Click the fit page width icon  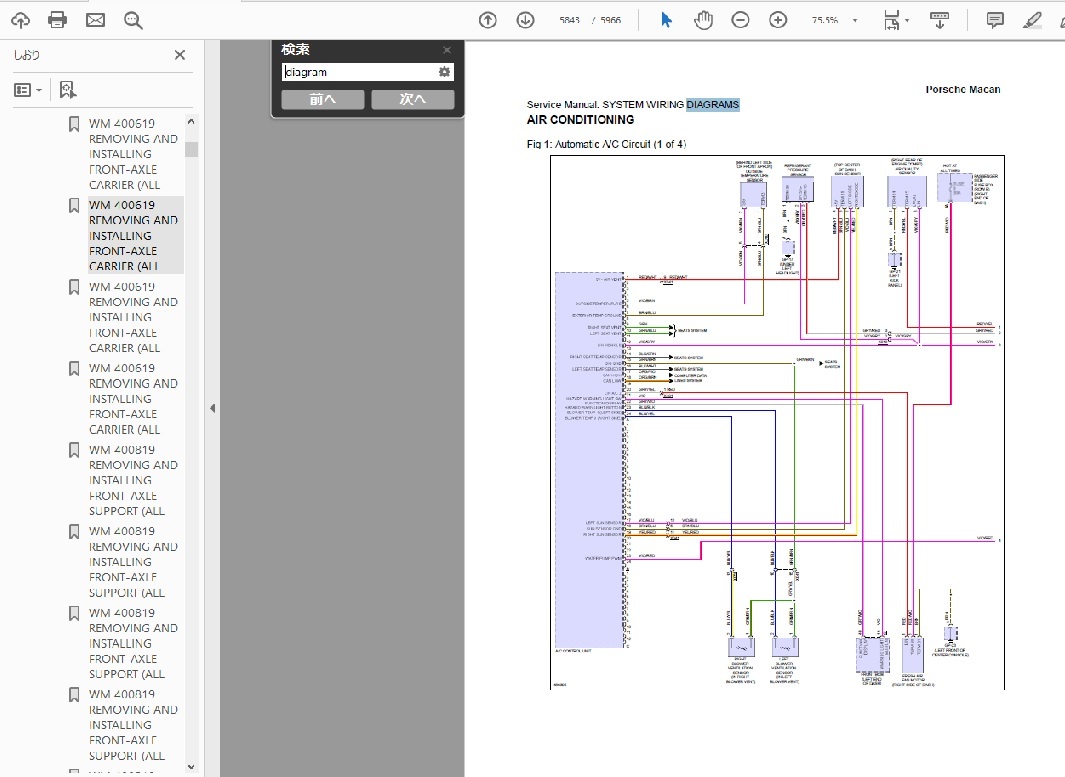892,20
